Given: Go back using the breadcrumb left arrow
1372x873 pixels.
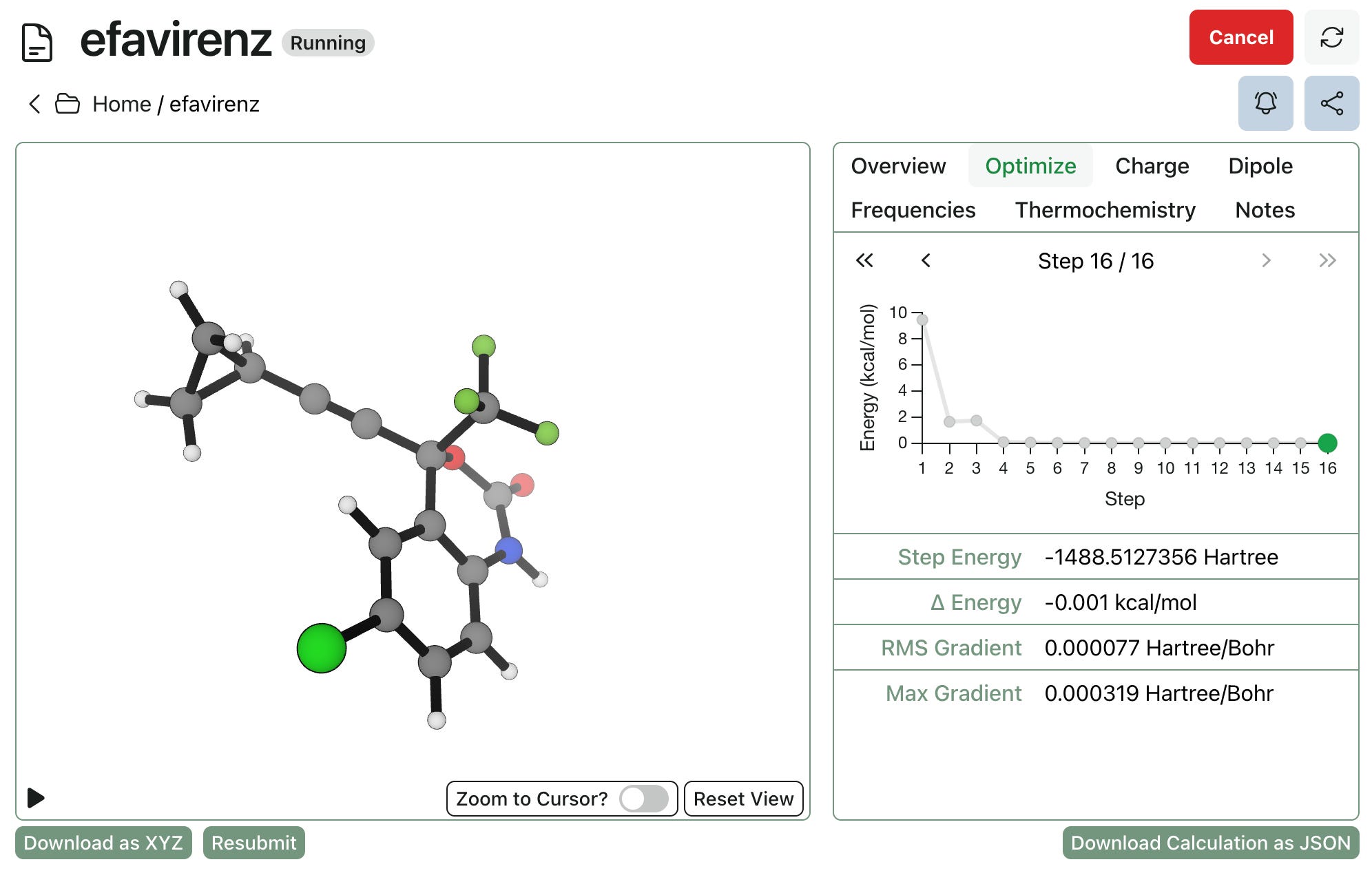Looking at the screenshot, I should [x=34, y=104].
